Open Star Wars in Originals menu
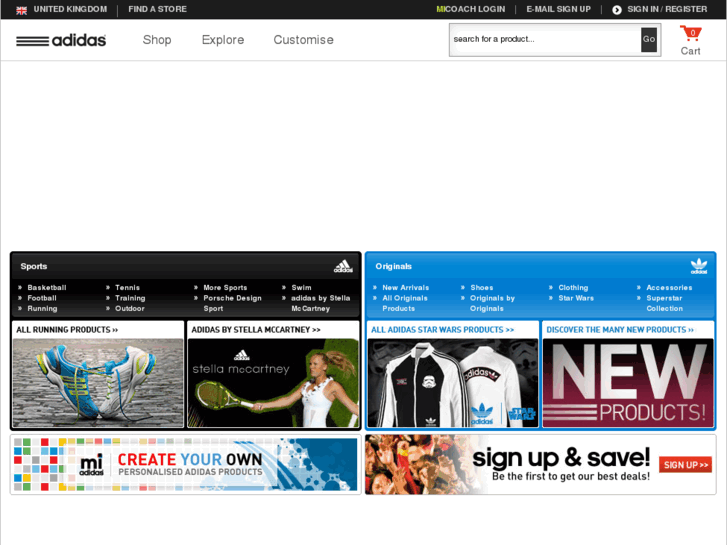The width and height of the screenshot is (727, 545). [x=576, y=298]
